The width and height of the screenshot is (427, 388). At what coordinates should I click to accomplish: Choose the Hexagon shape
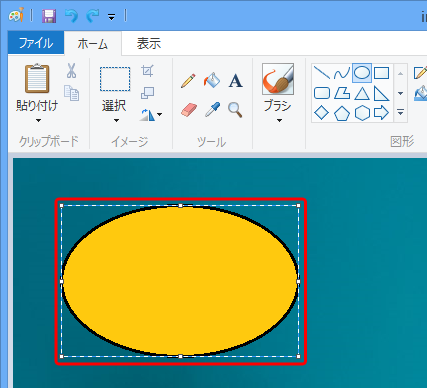coord(362,113)
